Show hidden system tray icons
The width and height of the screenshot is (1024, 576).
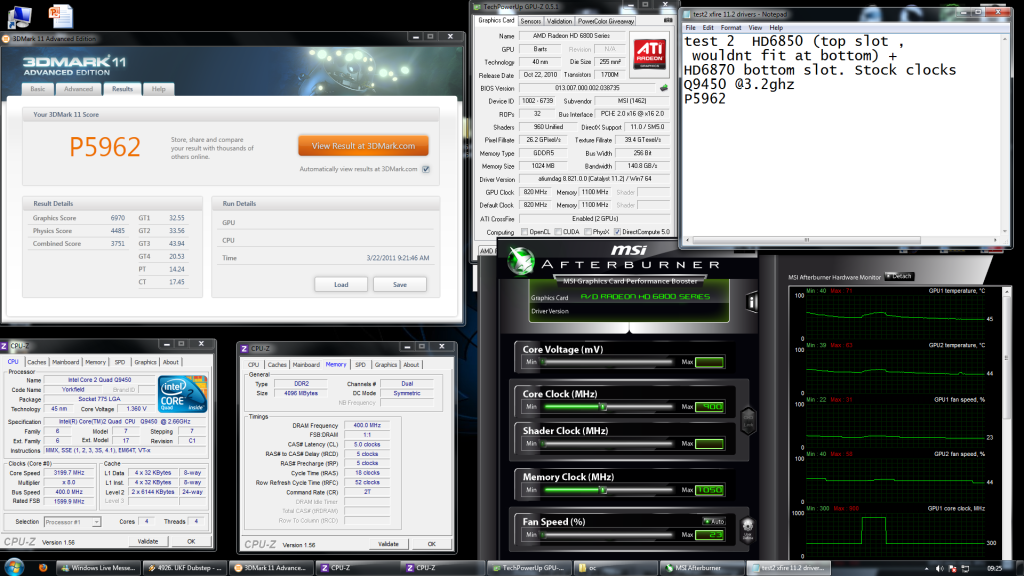926,569
